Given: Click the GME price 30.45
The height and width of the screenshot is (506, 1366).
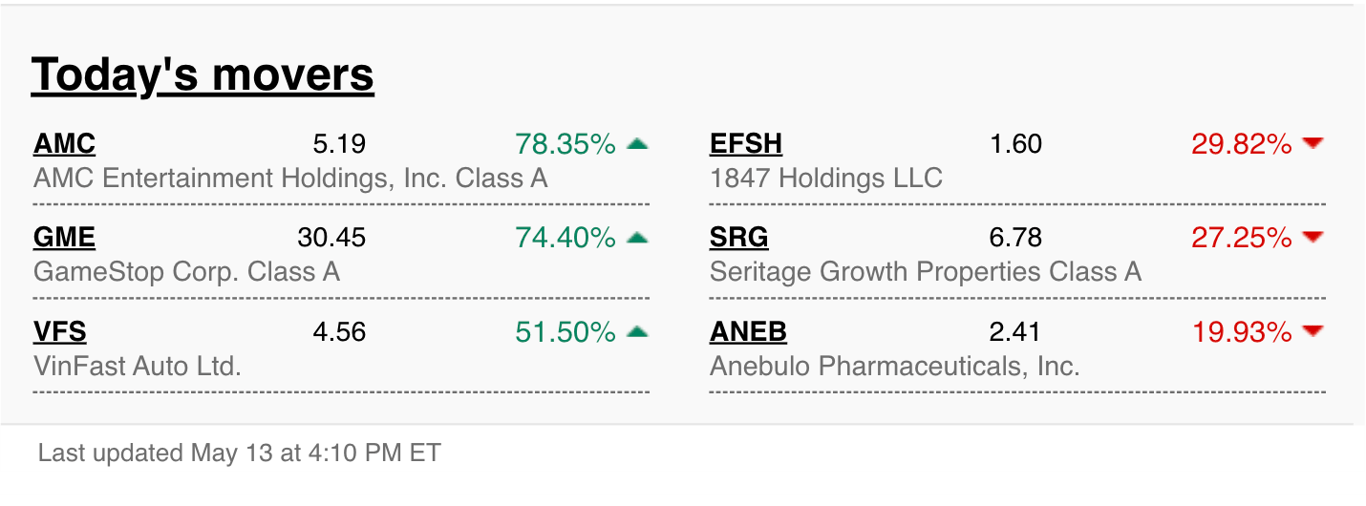Looking at the screenshot, I should click(332, 238).
